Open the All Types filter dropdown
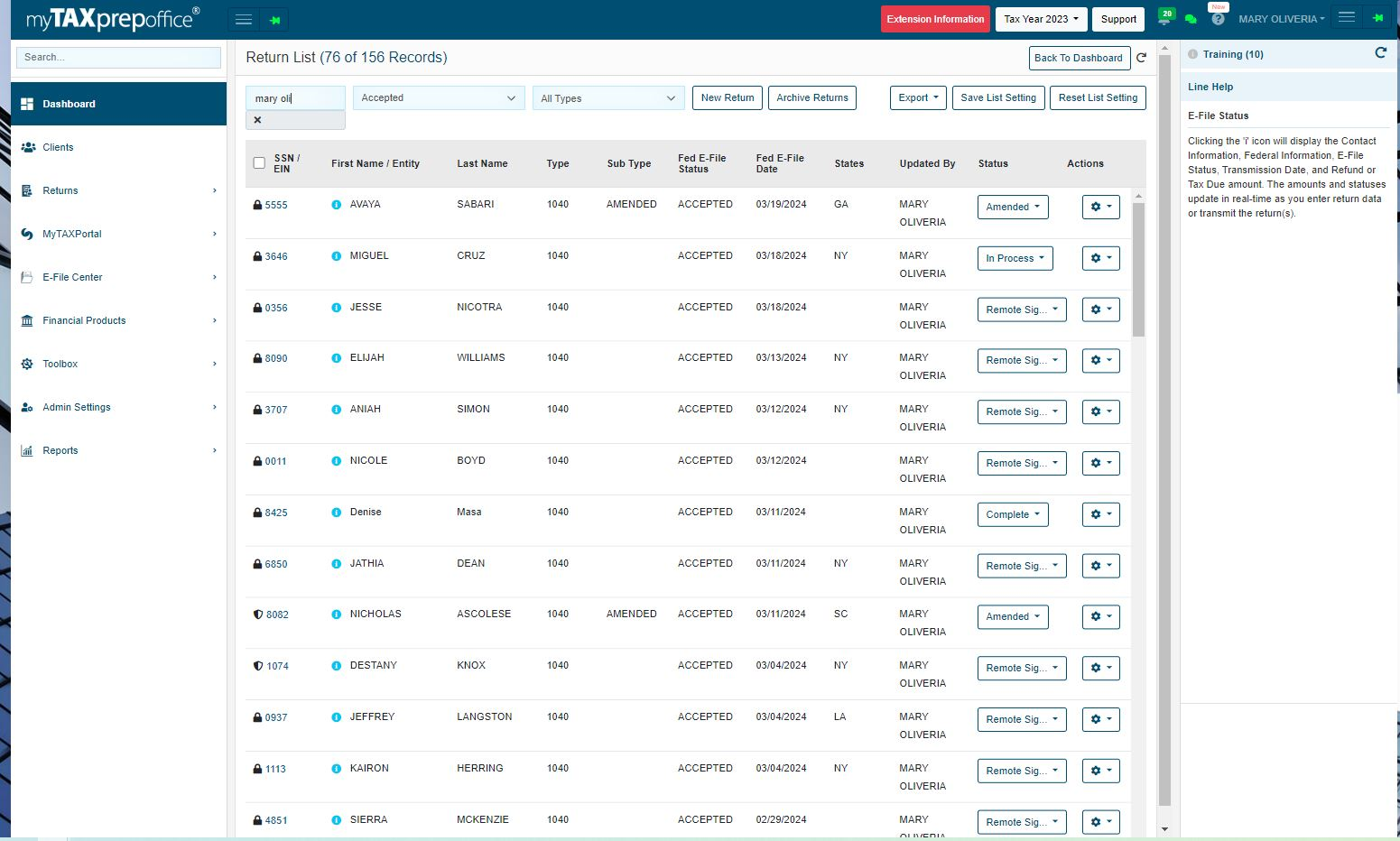Viewport: 1400px width, 841px height. click(x=608, y=98)
